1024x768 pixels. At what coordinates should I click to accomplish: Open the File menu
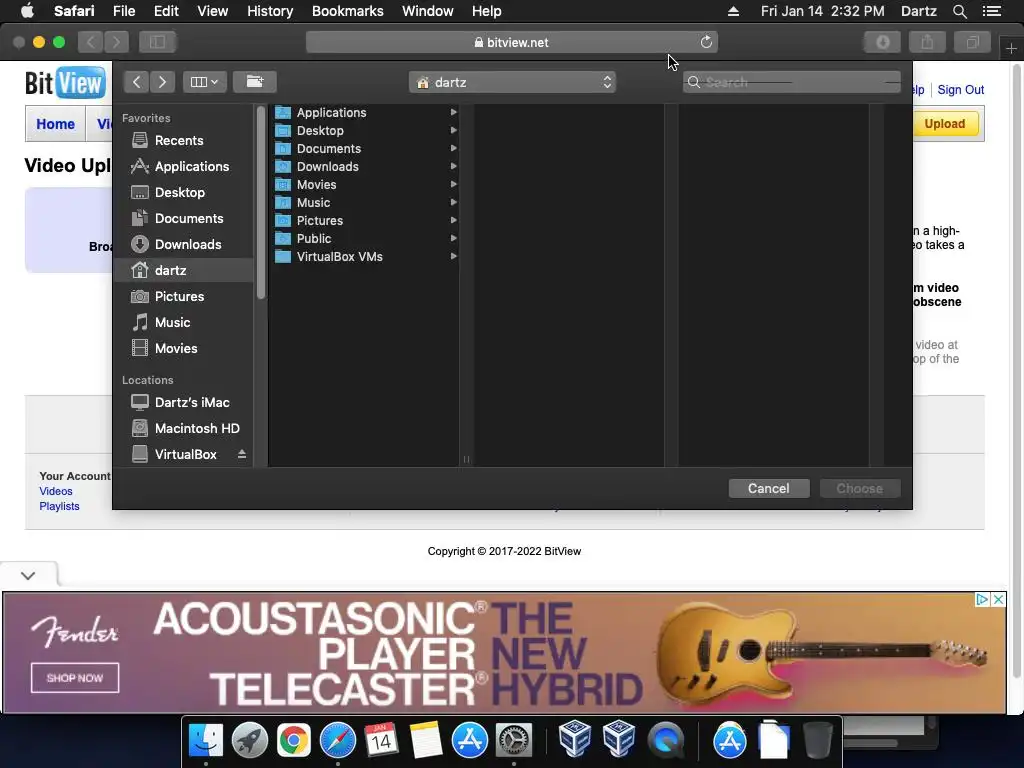(123, 11)
